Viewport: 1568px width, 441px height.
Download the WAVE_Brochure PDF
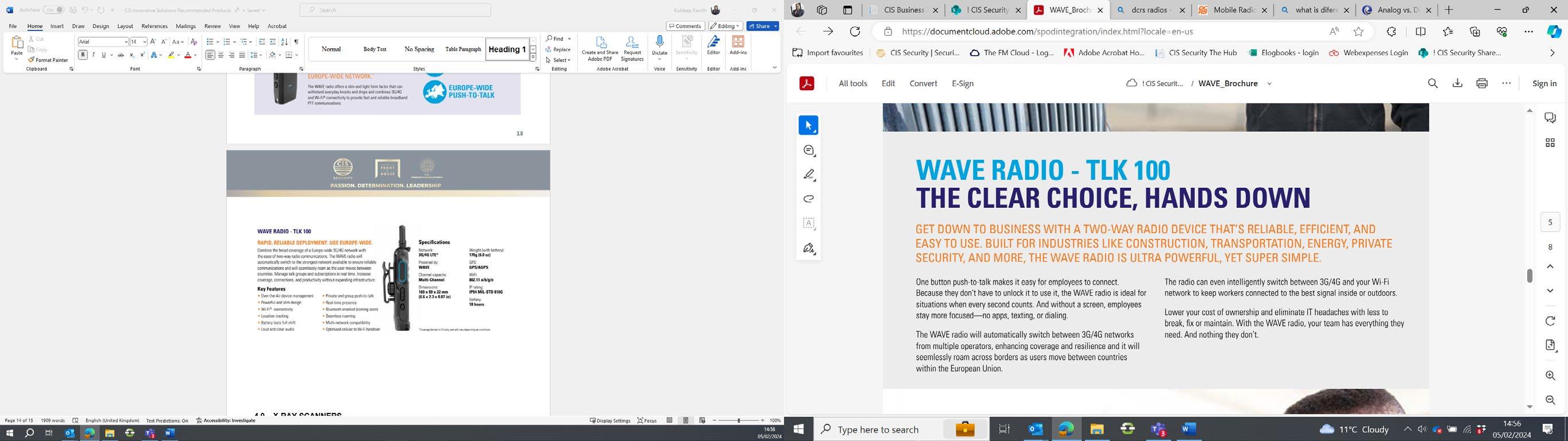pos(1457,83)
